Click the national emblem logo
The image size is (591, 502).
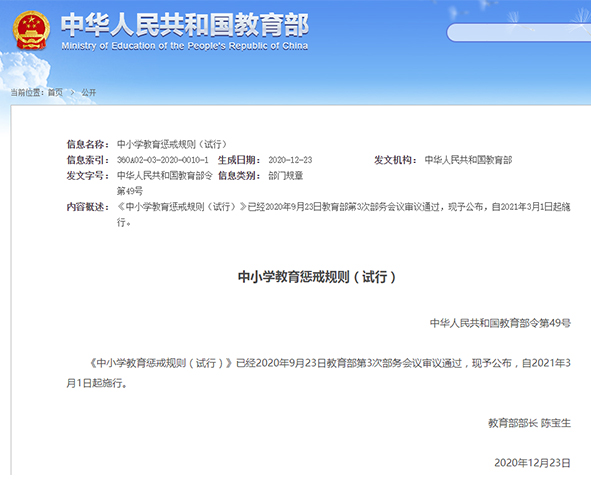click(31, 30)
